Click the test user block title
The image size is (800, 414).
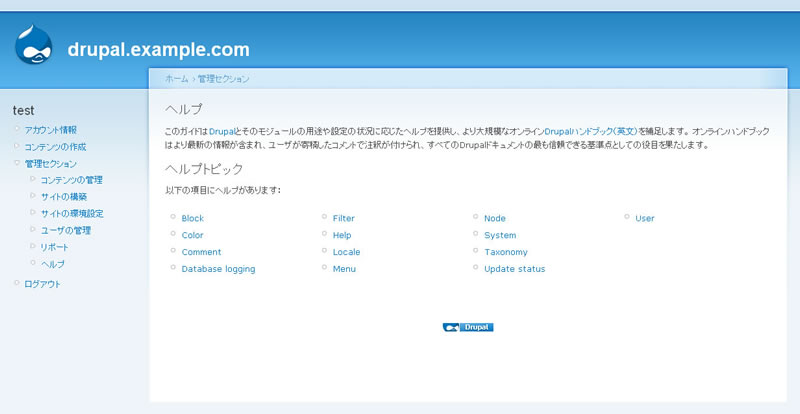pos(23,111)
